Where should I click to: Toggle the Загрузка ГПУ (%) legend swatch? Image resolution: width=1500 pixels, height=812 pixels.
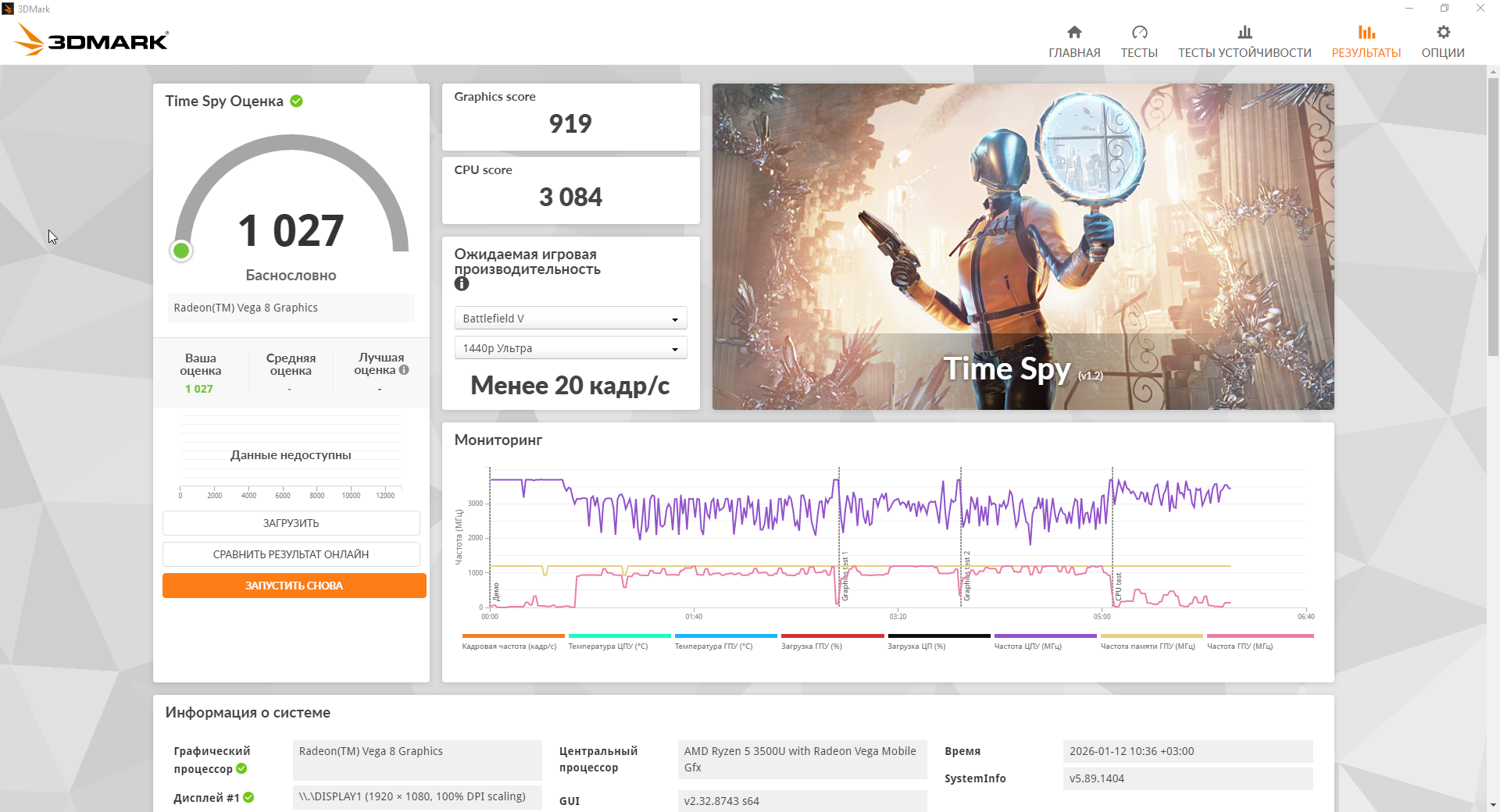coord(833,636)
